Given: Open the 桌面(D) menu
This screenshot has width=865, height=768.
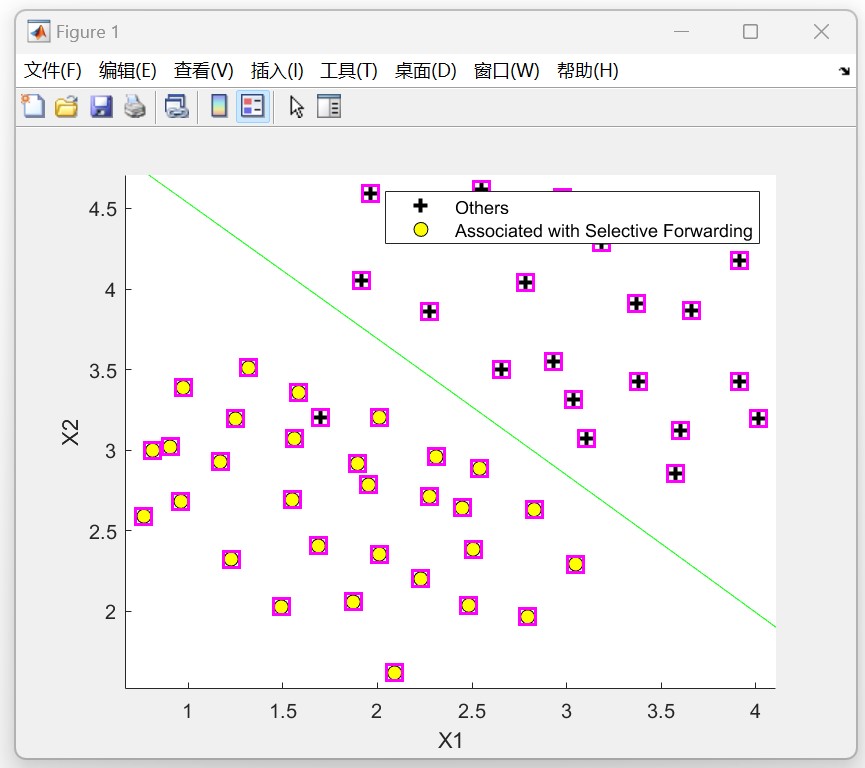Looking at the screenshot, I should (x=425, y=71).
